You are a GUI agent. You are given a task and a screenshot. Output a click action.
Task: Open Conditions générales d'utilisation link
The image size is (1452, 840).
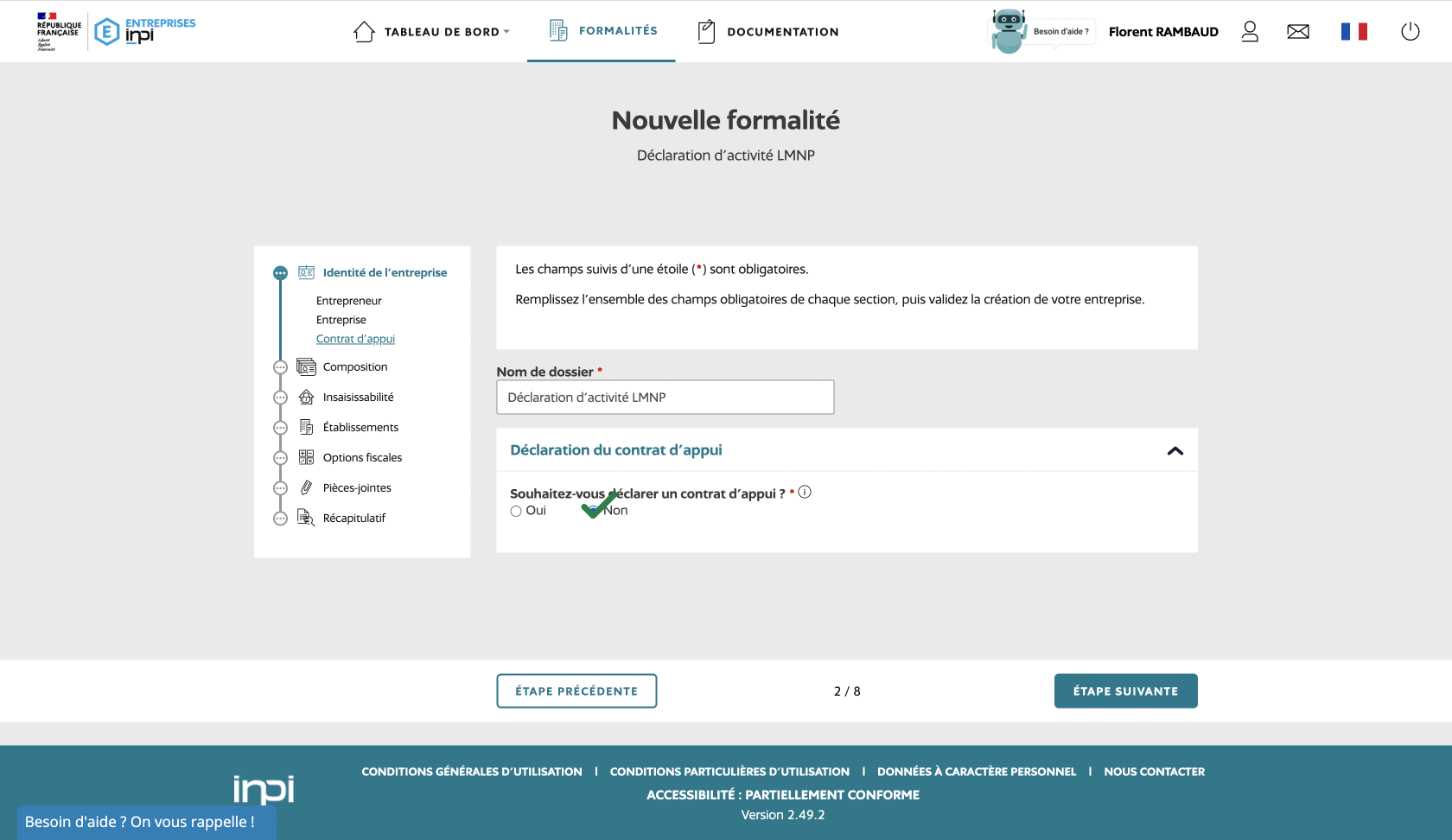[x=472, y=772]
